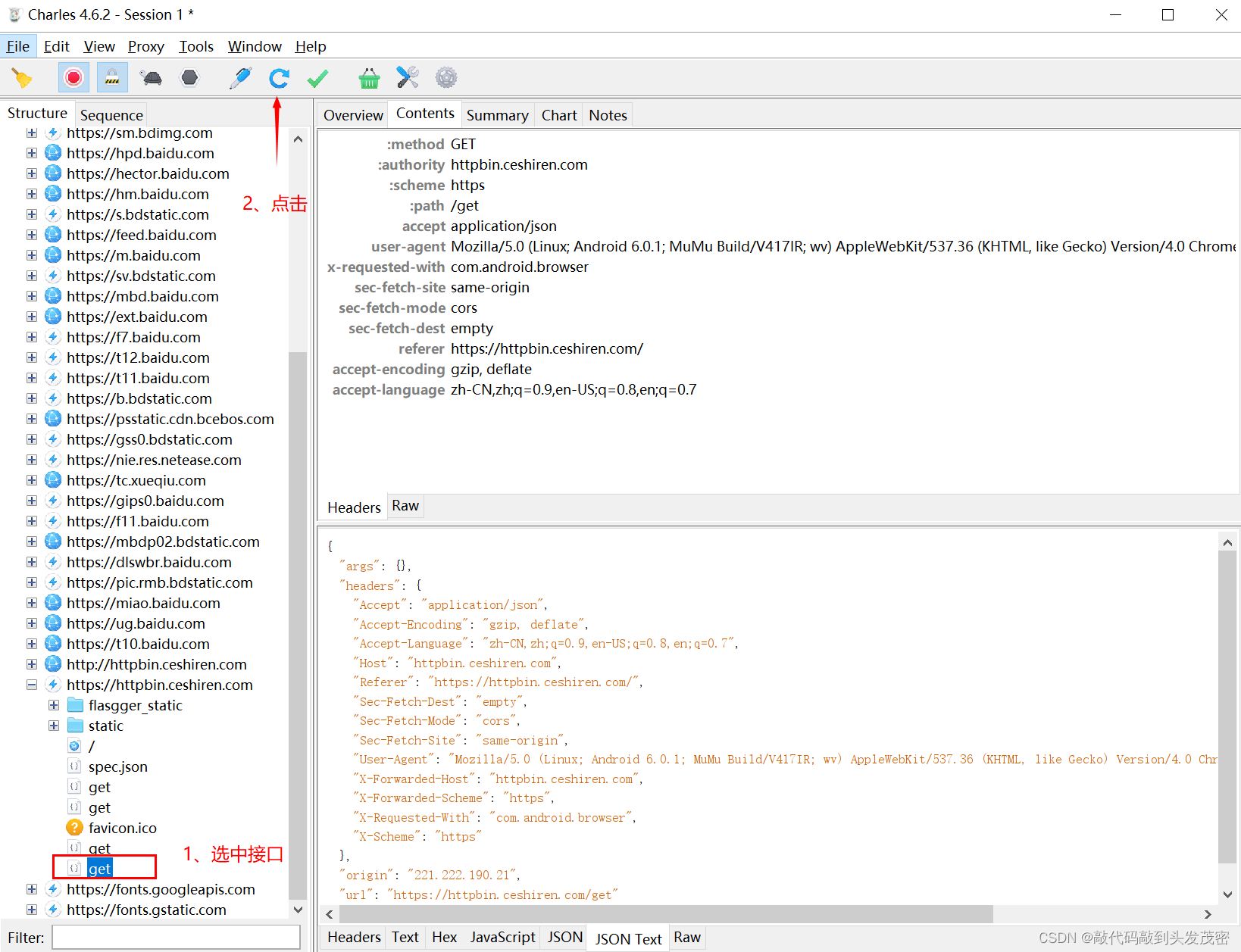Select response JSON tab
Screen dimensions: 1241x952
[565, 937]
